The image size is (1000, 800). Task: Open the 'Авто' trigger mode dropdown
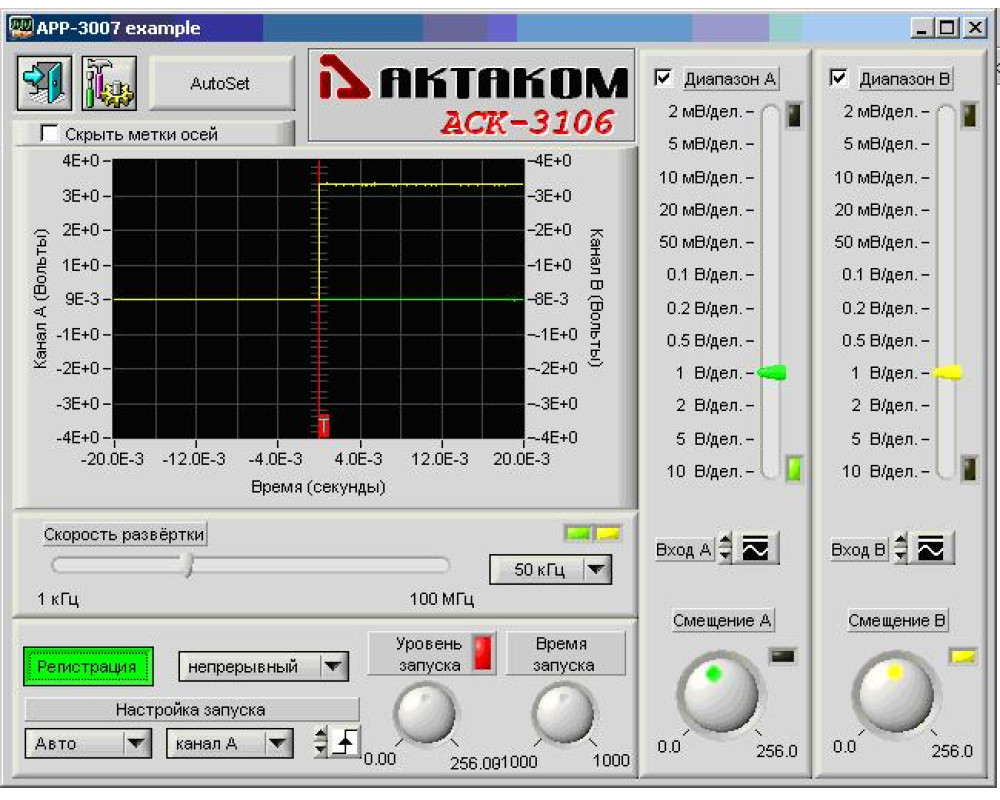point(88,743)
